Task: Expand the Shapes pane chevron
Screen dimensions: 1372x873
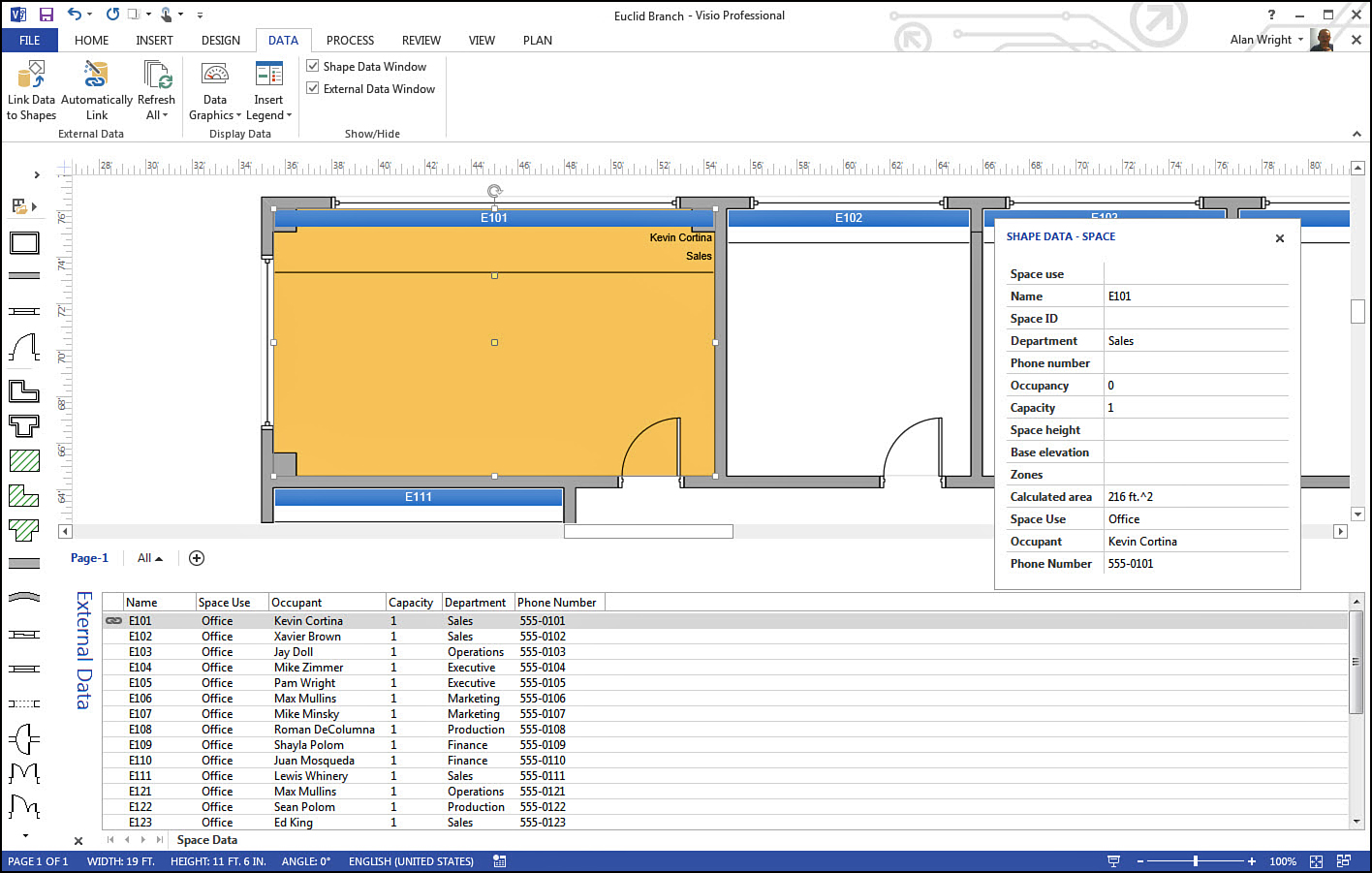Action: coord(37,175)
